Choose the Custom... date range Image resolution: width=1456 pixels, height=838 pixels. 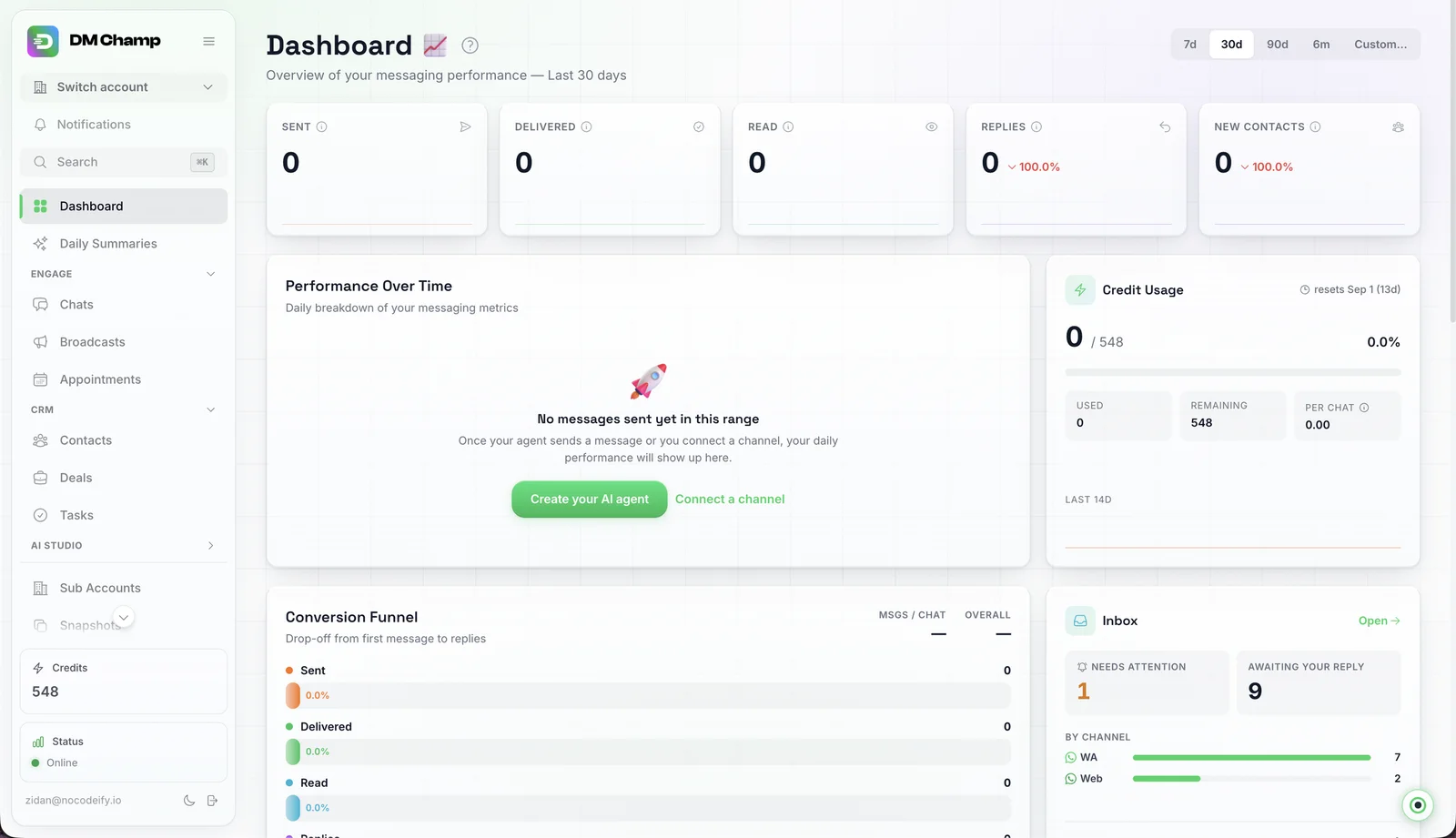click(x=1380, y=45)
